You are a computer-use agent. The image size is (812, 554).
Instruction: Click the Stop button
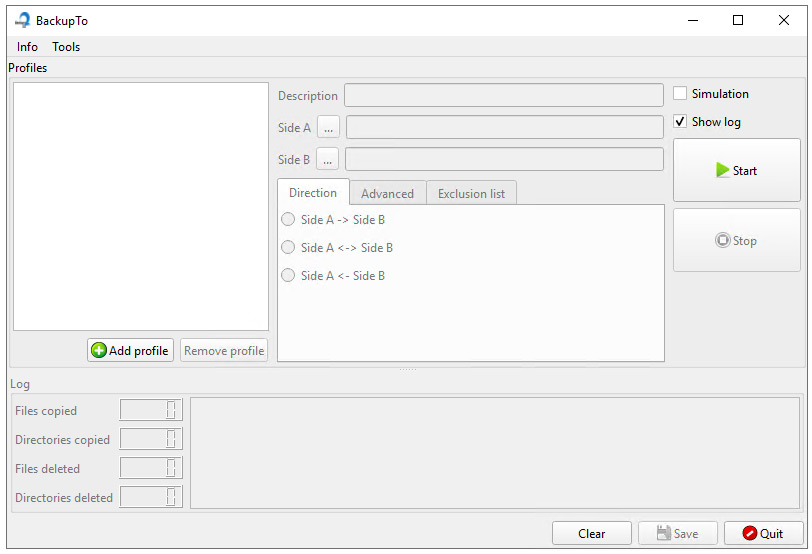click(736, 240)
